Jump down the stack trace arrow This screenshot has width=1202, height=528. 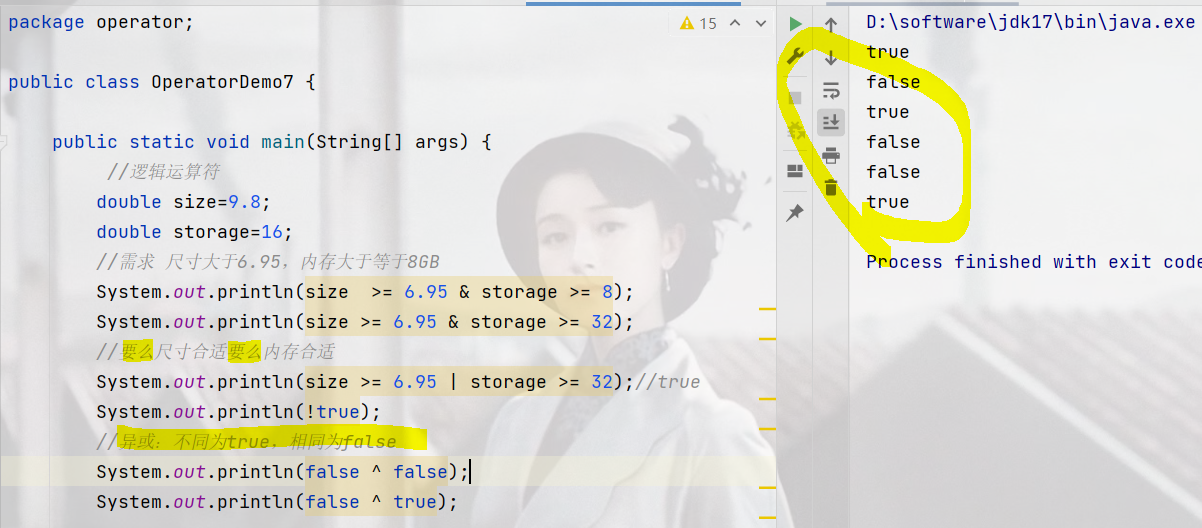pyautogui.click(x=831, y=57)
